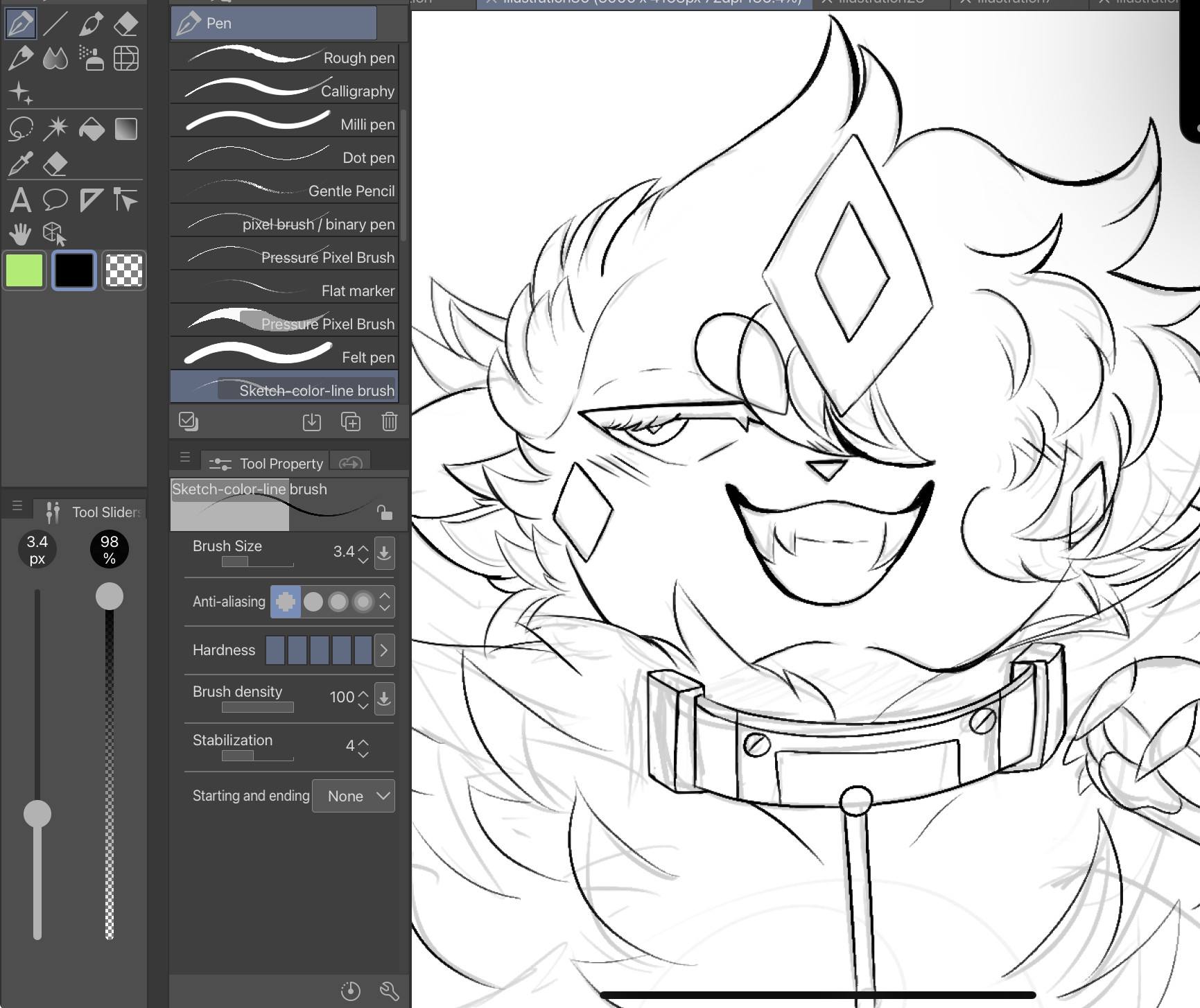Screen dimensions: 1200x1008
Task: Choose the Milli pen sub tool
Action: click(285, 124)
